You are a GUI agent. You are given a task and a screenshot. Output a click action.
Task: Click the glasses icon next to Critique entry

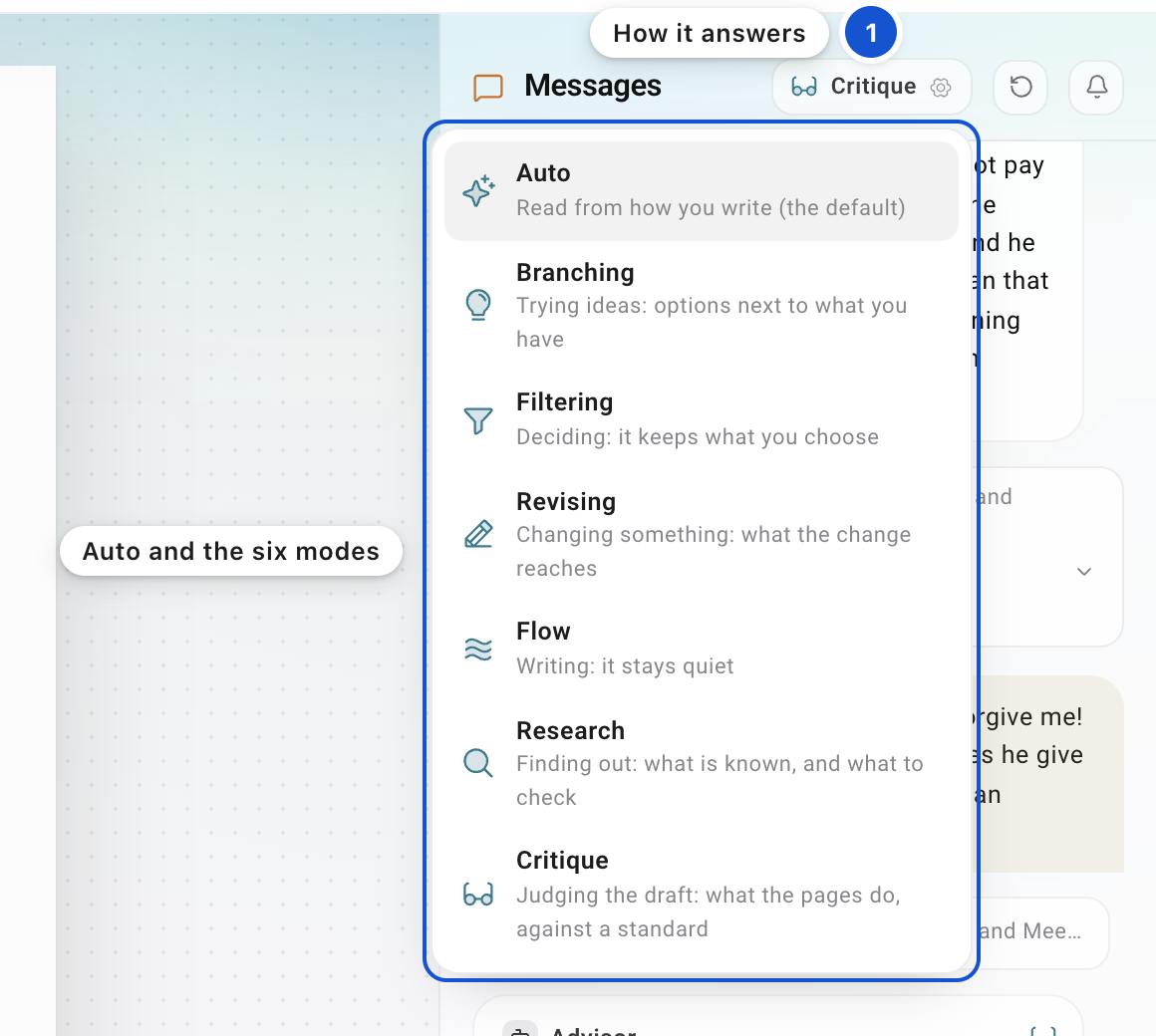(477, 895)
